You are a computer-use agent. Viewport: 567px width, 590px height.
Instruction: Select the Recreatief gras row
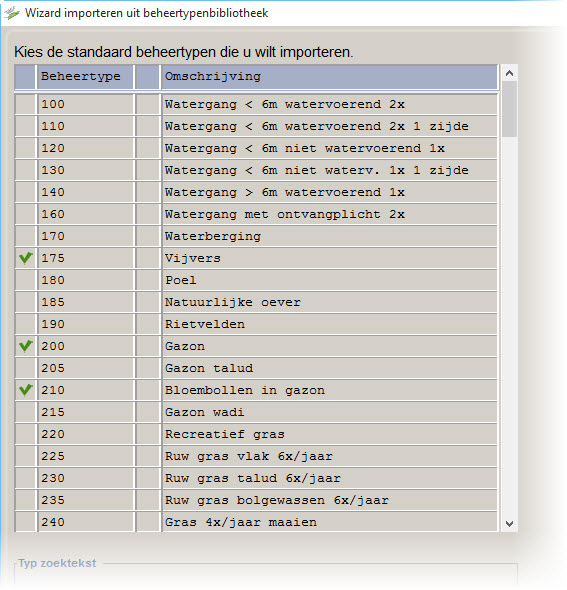(x=256, y=434)
